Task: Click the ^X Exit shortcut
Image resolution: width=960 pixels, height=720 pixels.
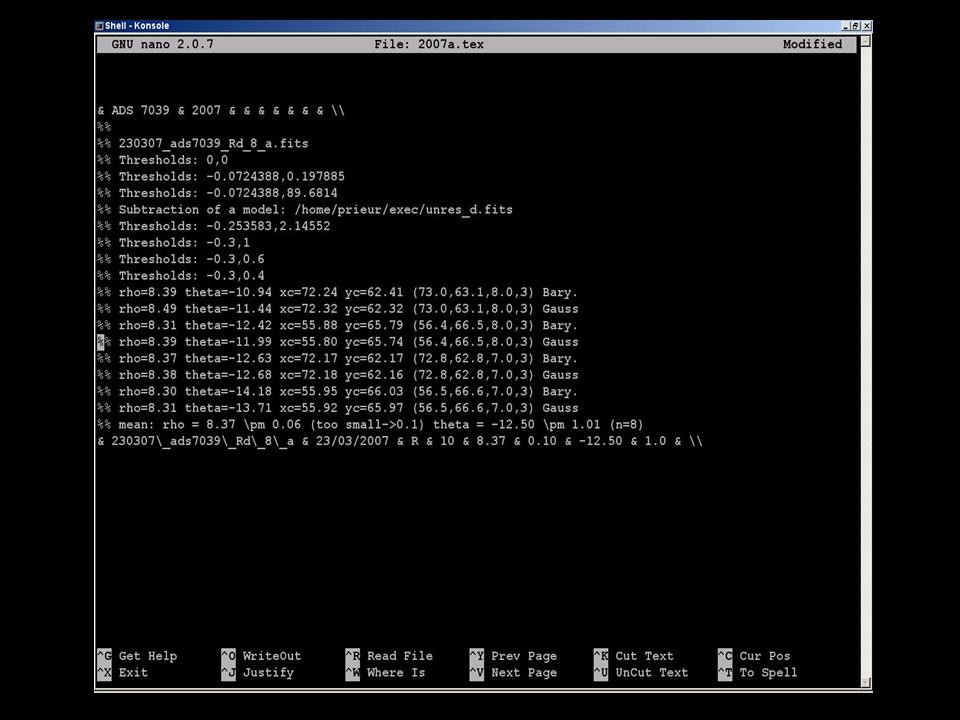Action: (x=123, y=673)
